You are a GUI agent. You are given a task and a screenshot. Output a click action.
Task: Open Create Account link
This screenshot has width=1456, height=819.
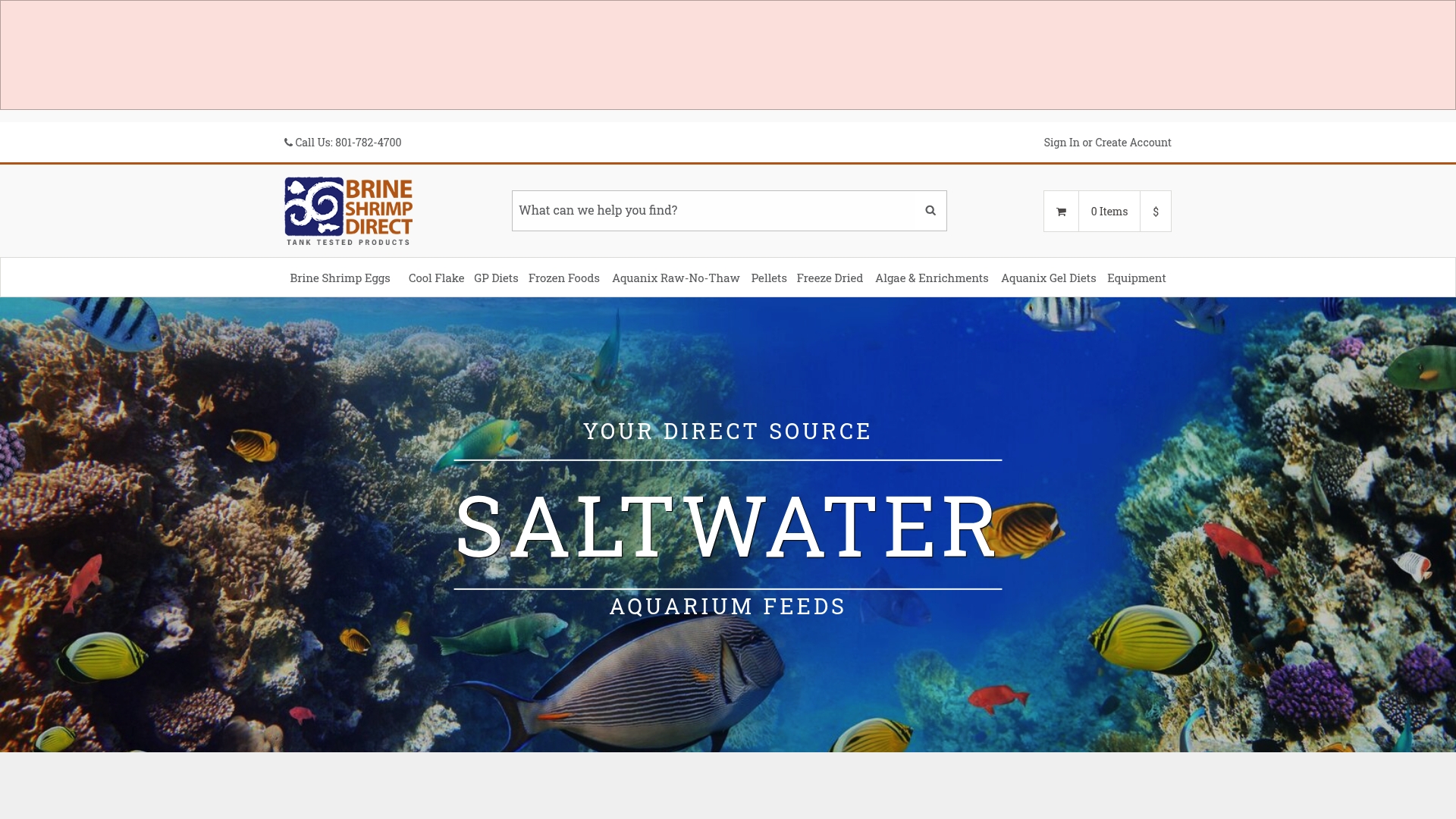click(x=1133, y=143)
